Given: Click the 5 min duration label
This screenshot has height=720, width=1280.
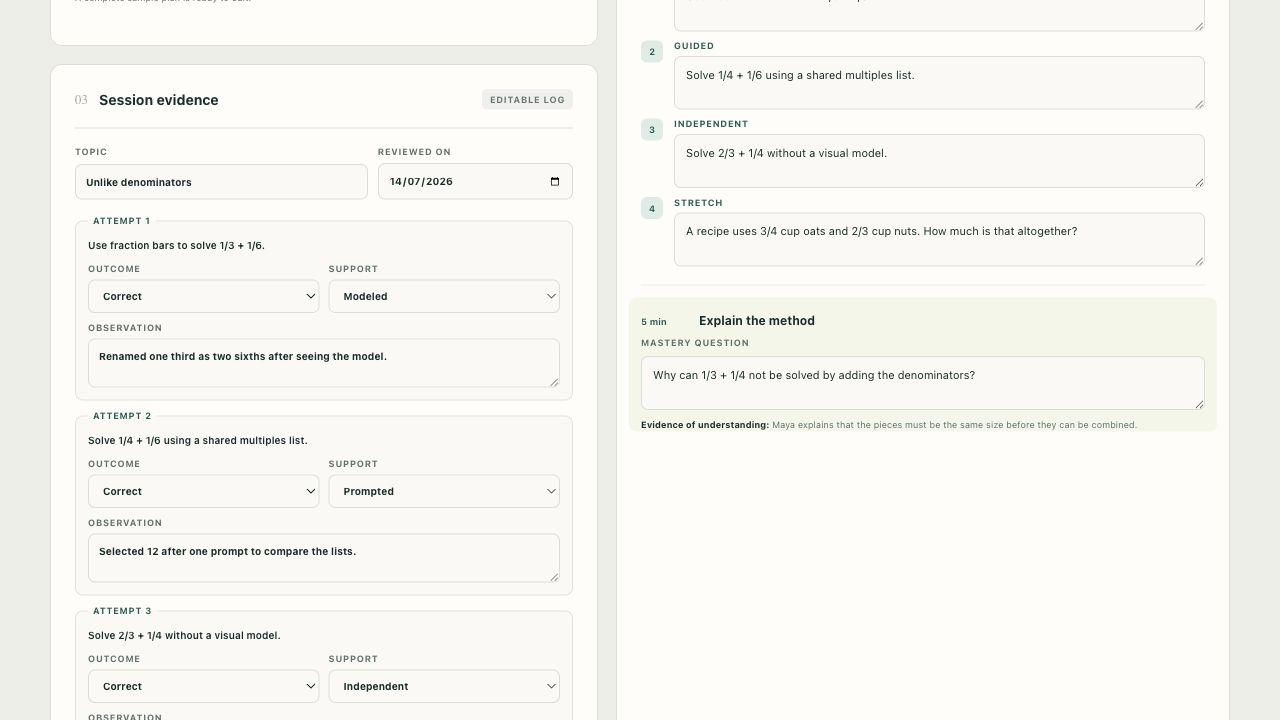Looking at the screenshot, I should (654, 322).
